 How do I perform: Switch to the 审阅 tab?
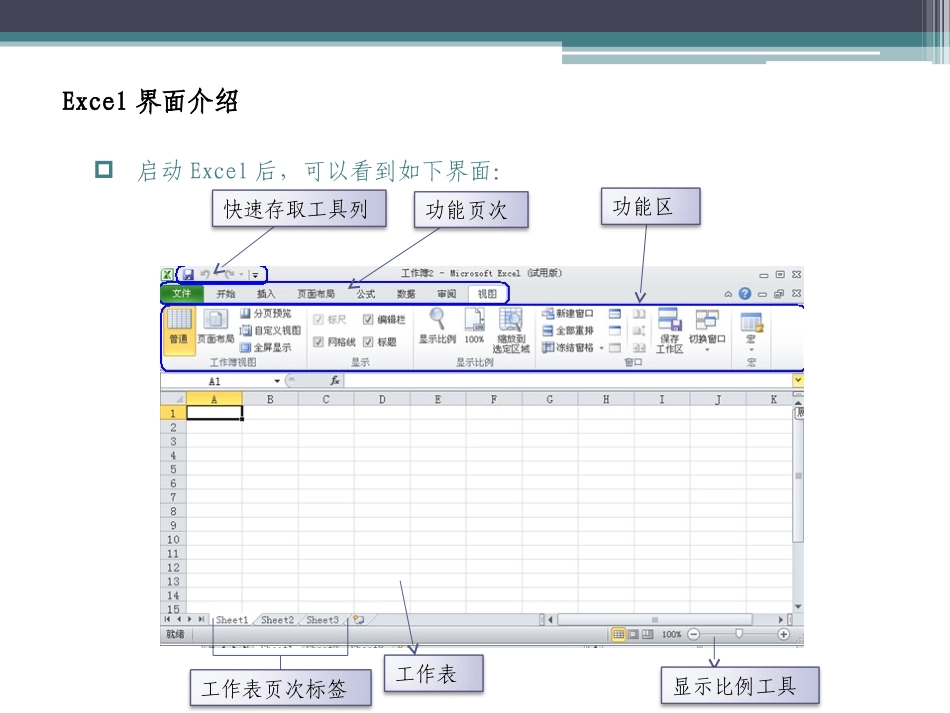pos(447,294)
